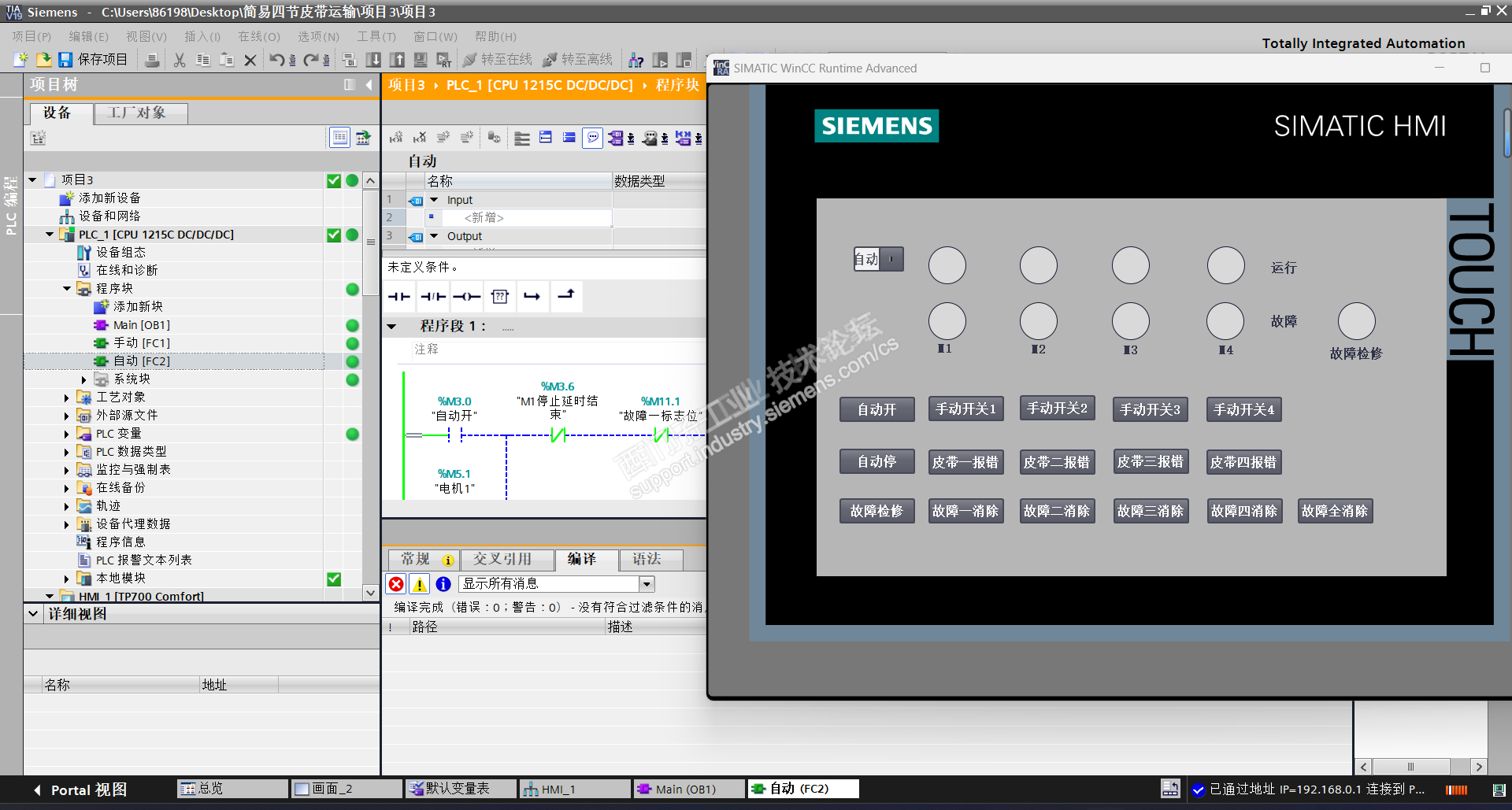Open the 项目(P) menu
Viewport: 1512px width, 810px height.
(31, 36)
